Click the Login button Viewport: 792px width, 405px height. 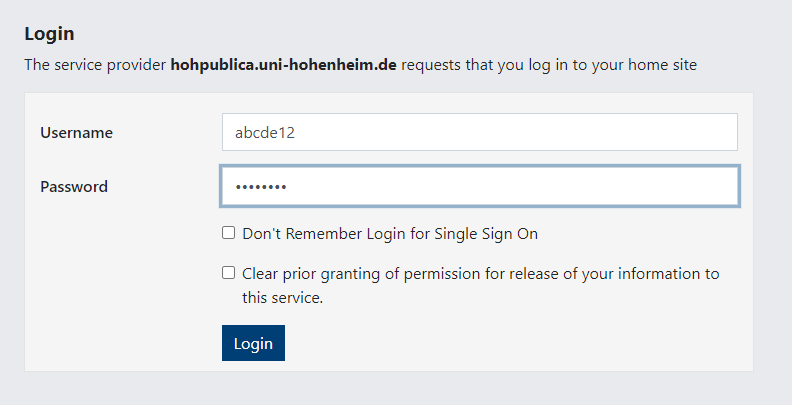253,343
